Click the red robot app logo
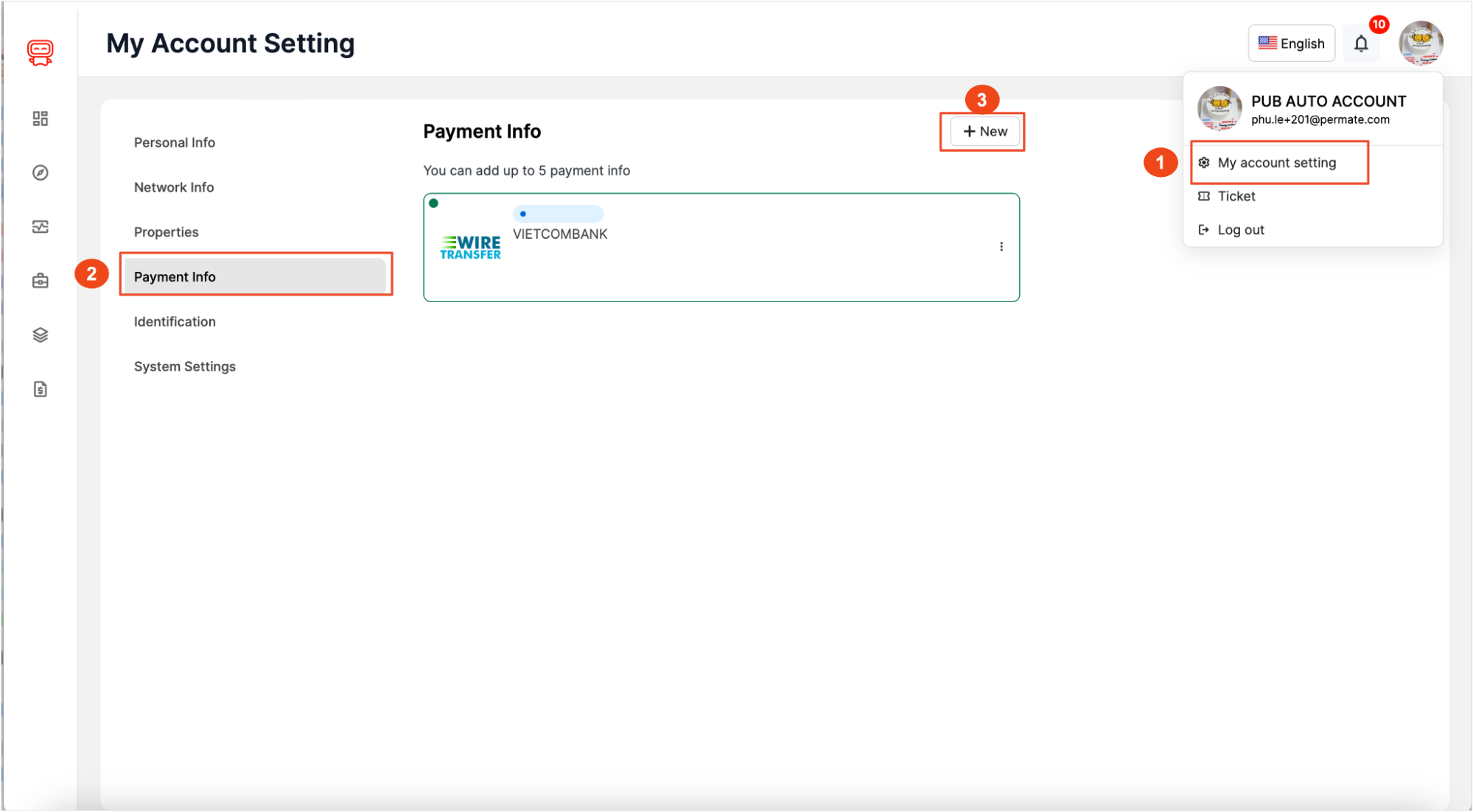The width and height of the screenshot is (1473, 812). (40, 52)
